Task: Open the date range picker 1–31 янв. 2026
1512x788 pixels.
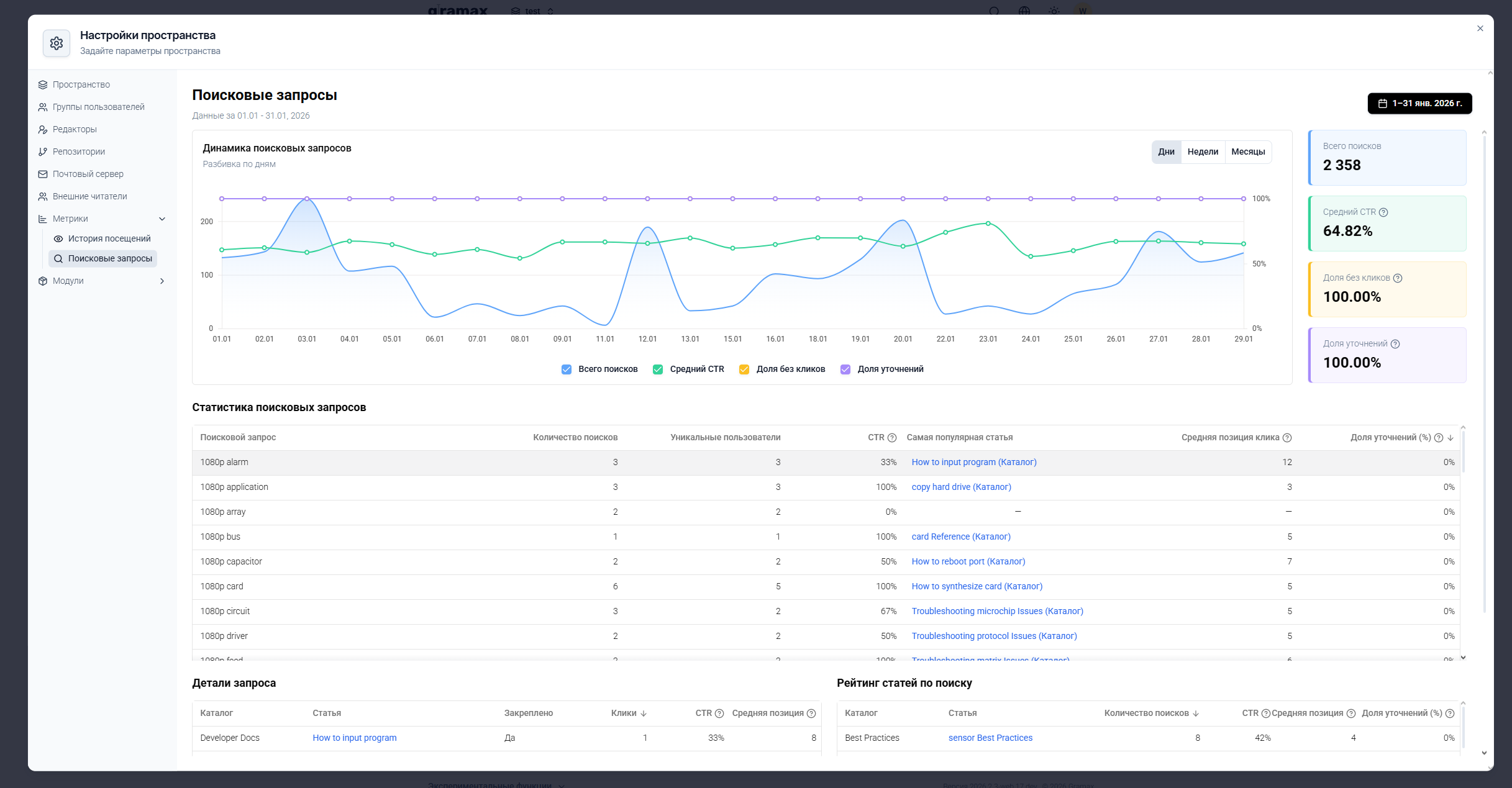Action: (1419, 104)
